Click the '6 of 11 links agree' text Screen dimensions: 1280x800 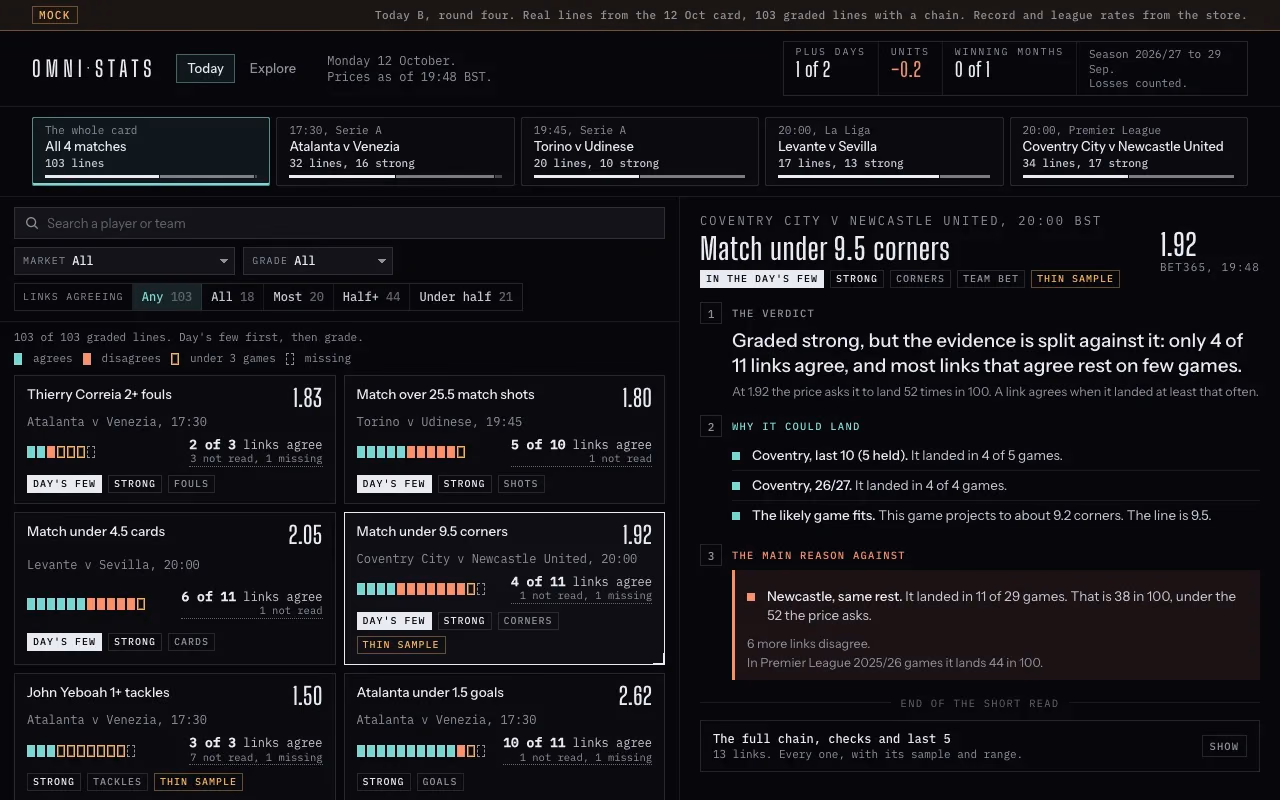251,597
